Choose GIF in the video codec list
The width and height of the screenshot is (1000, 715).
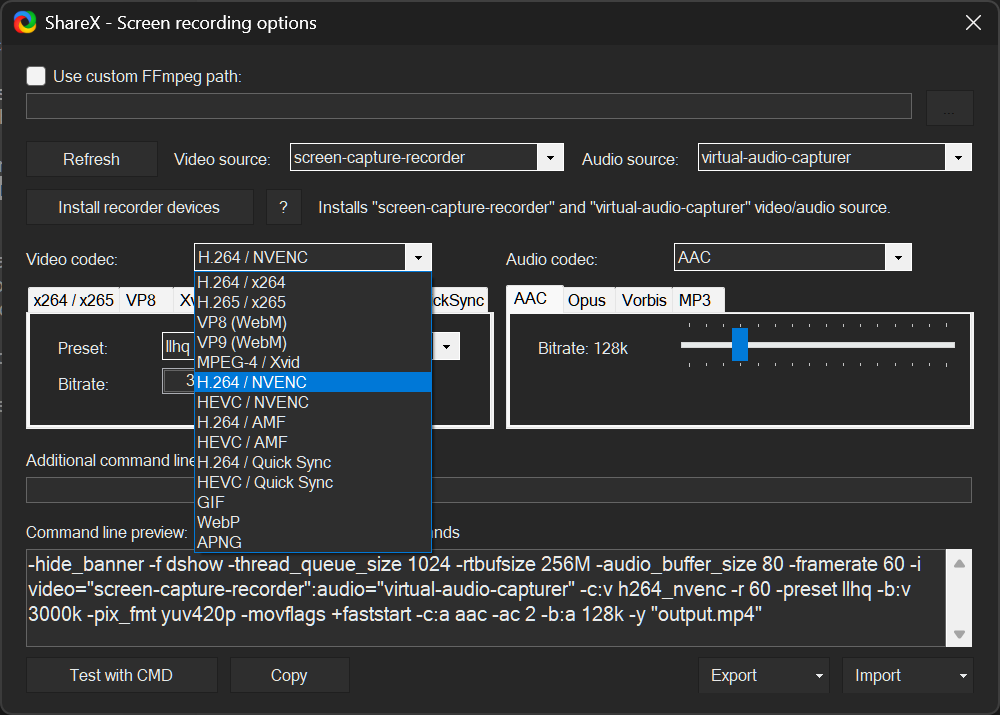pos(211,502)
